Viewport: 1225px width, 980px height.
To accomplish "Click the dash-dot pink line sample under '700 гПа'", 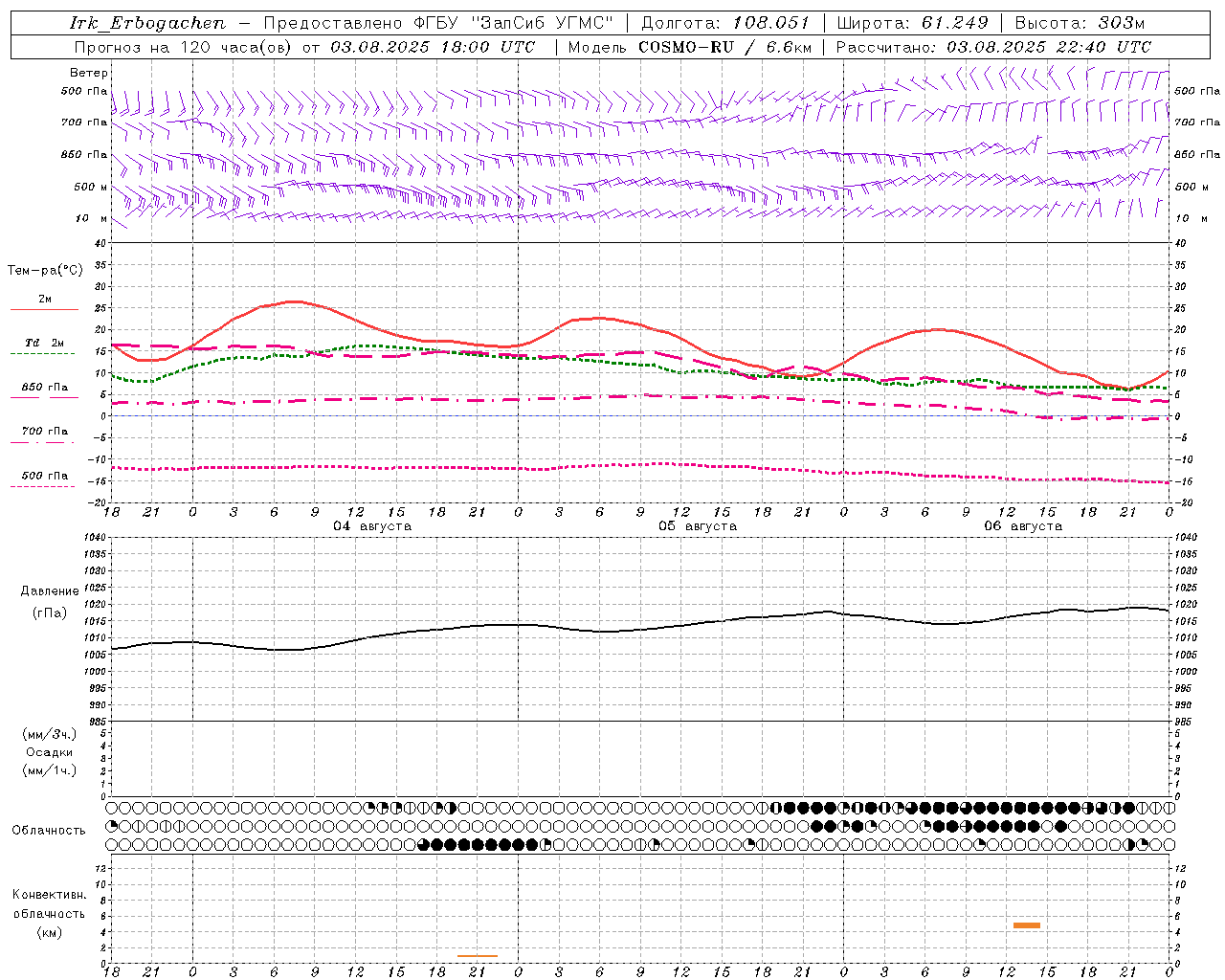I will (42, 442).
